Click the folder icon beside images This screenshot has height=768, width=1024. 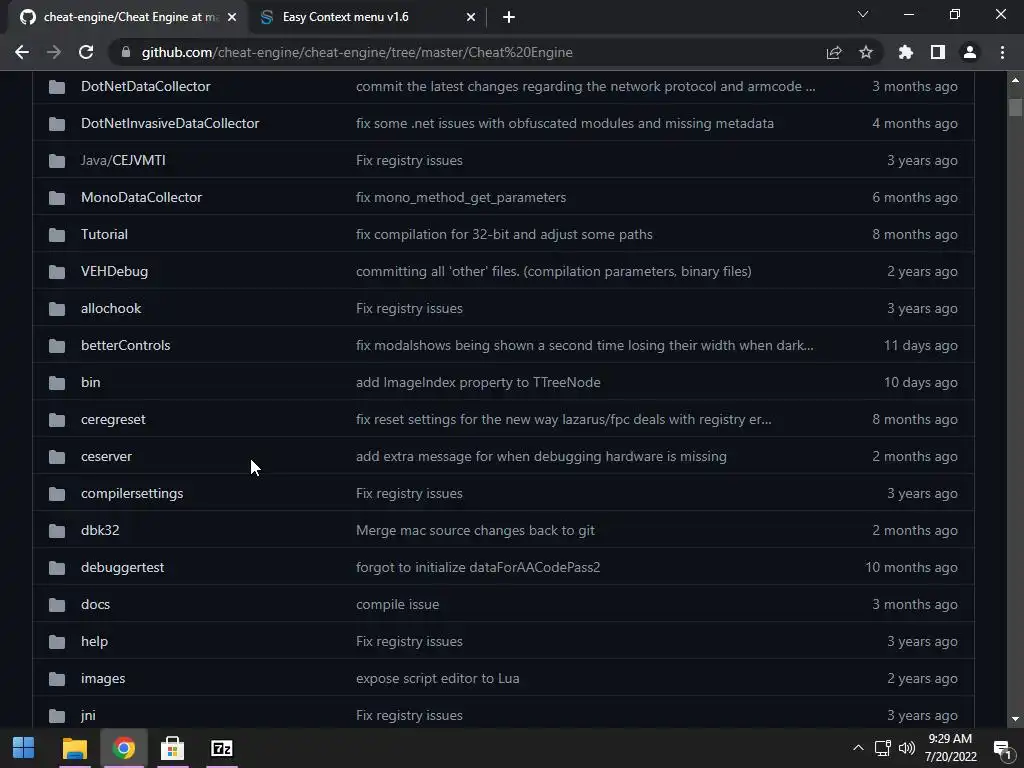point(57,679)
